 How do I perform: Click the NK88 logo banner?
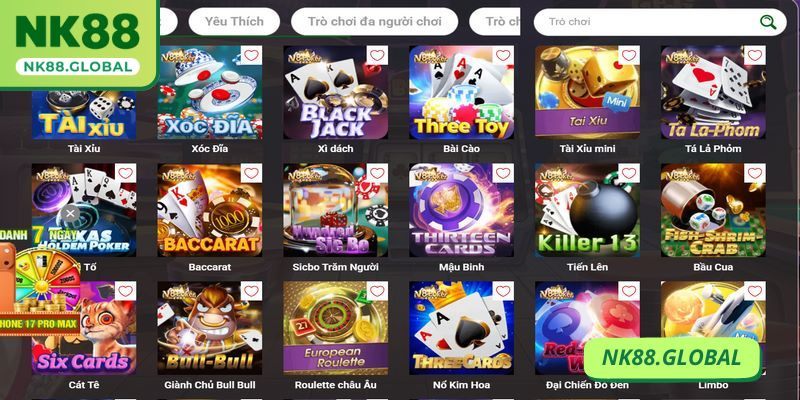point(78,44)
